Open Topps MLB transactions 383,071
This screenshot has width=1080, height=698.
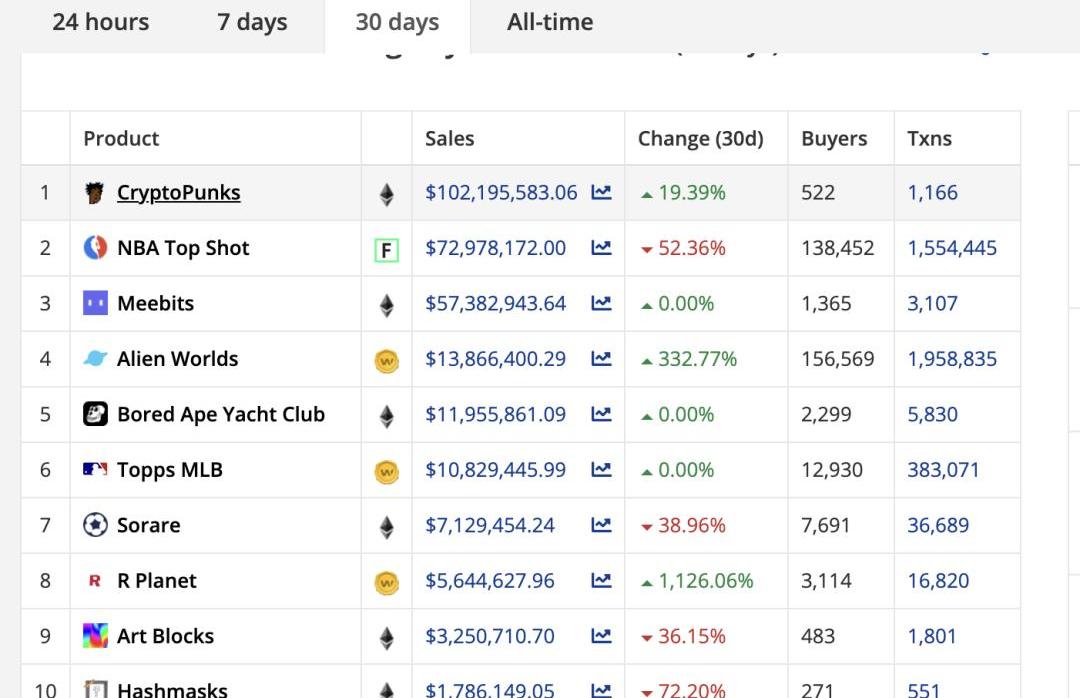pos(943,469)
